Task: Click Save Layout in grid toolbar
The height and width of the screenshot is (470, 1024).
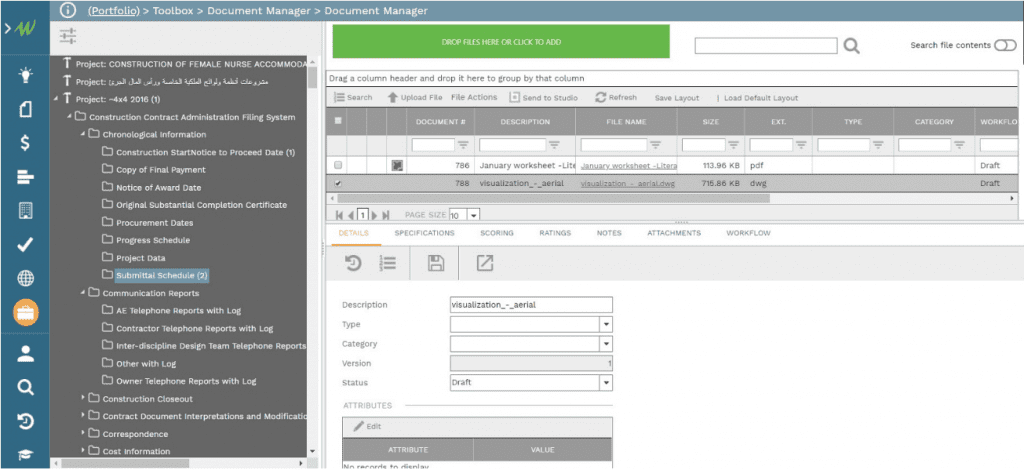Action: coord(677,98)
